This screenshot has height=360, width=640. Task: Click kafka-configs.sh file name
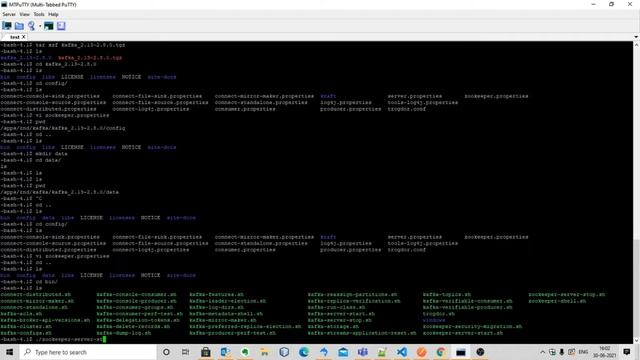(x=26, y=333)
